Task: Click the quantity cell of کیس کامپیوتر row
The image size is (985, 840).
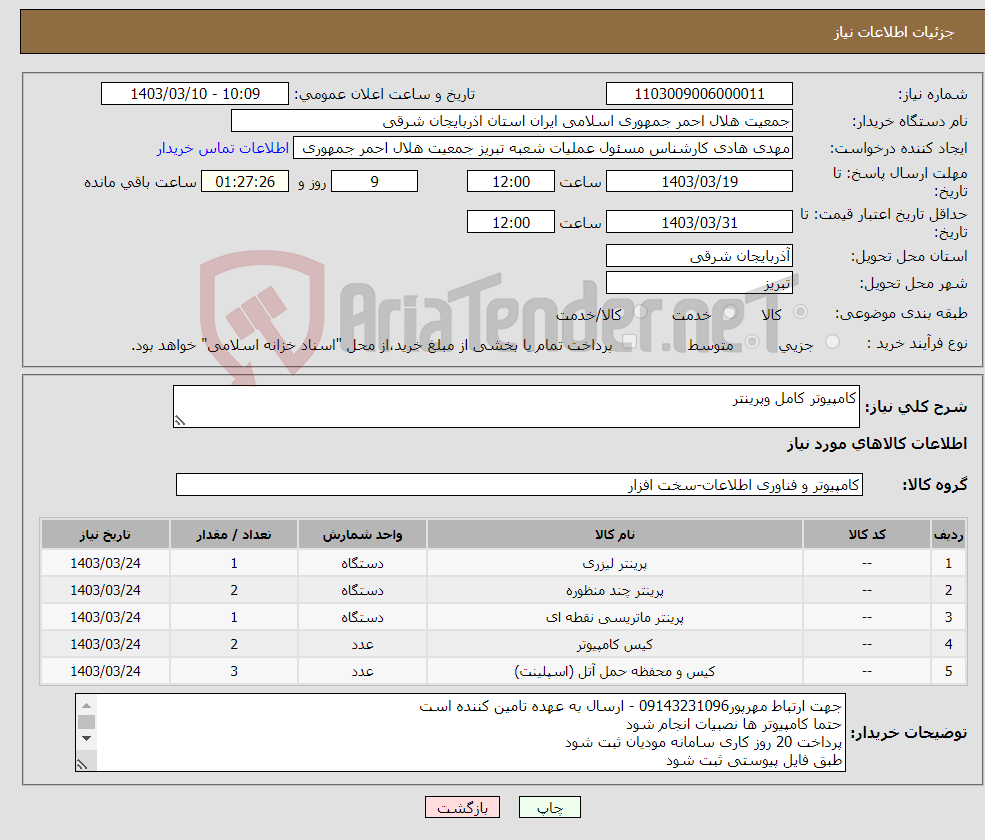Action: 234,645
